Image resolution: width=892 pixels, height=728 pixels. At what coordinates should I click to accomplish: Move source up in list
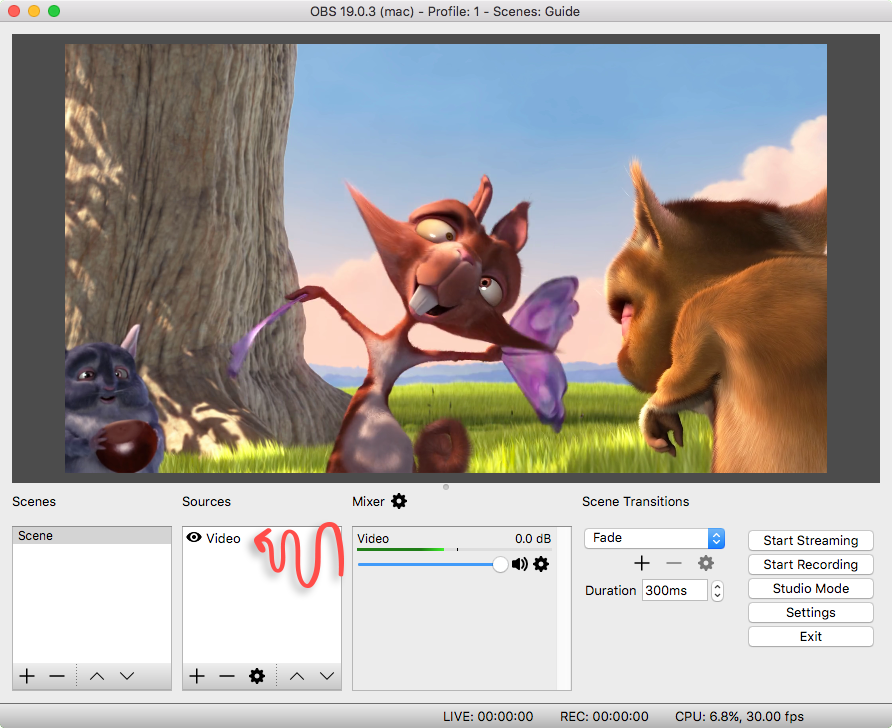297,676
